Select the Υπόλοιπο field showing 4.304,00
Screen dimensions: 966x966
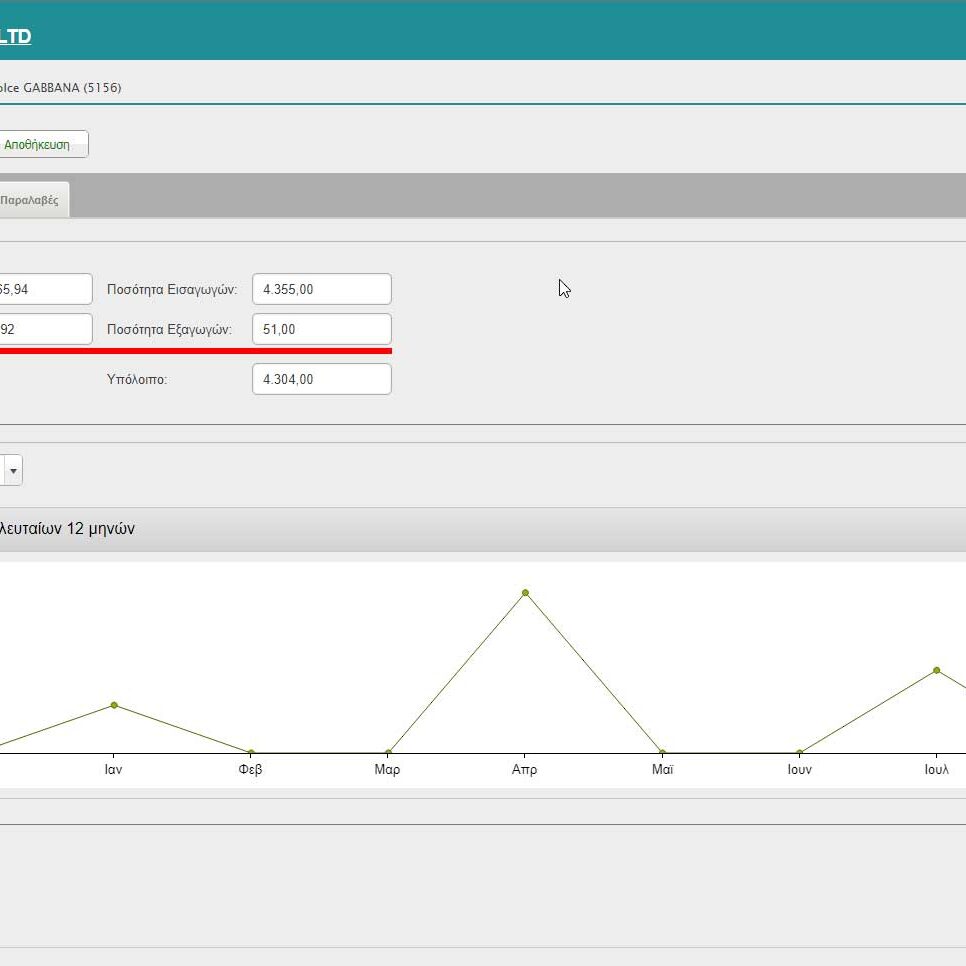pos(321,380)
